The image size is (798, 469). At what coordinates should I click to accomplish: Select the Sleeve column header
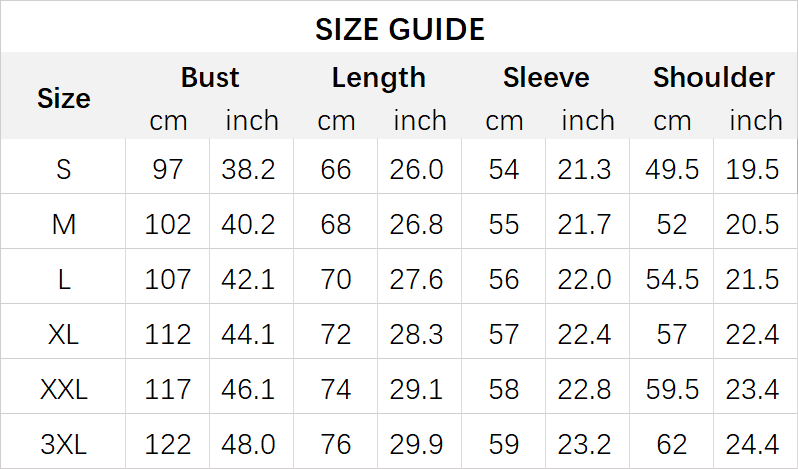point(546,78)
